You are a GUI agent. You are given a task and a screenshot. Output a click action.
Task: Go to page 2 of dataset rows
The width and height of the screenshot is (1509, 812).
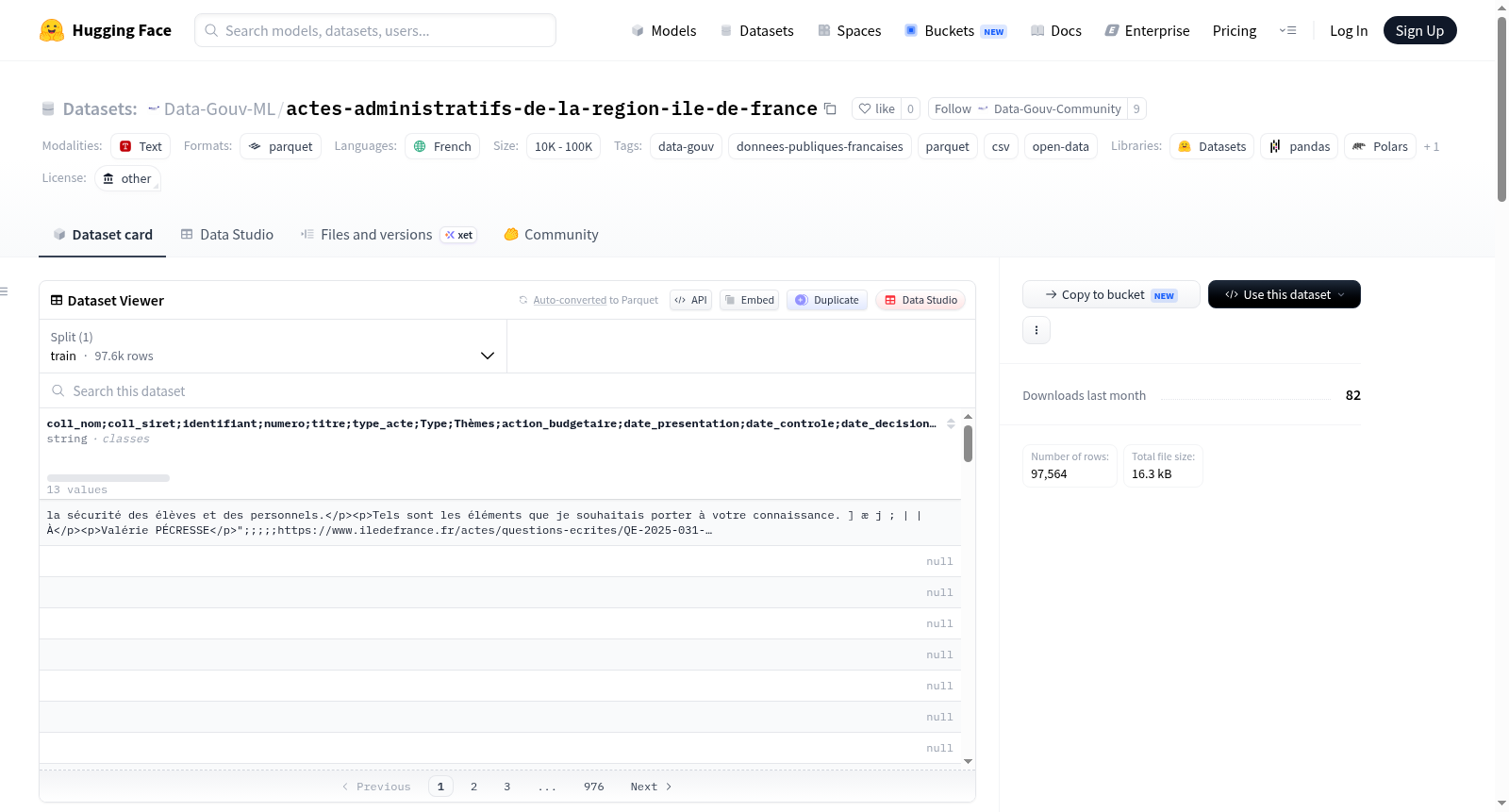click(473, 787)
